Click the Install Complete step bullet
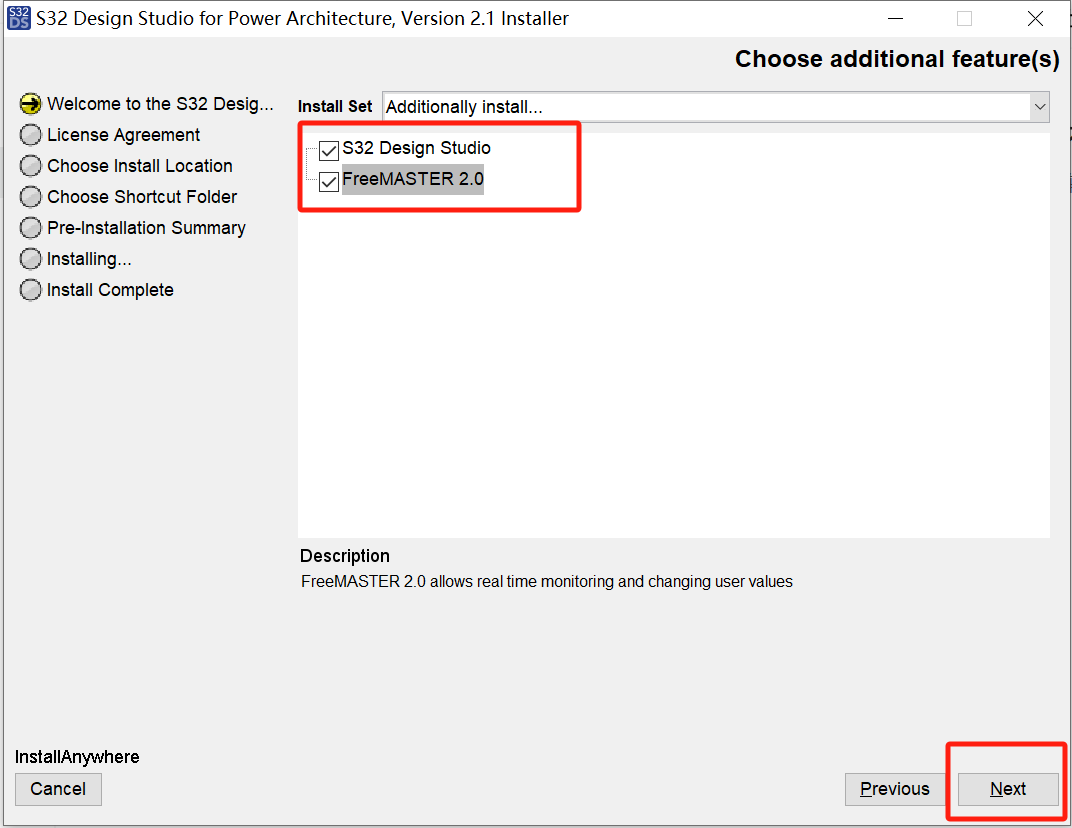The height and width of the screenshot is (828, 1072). (30, 290)
